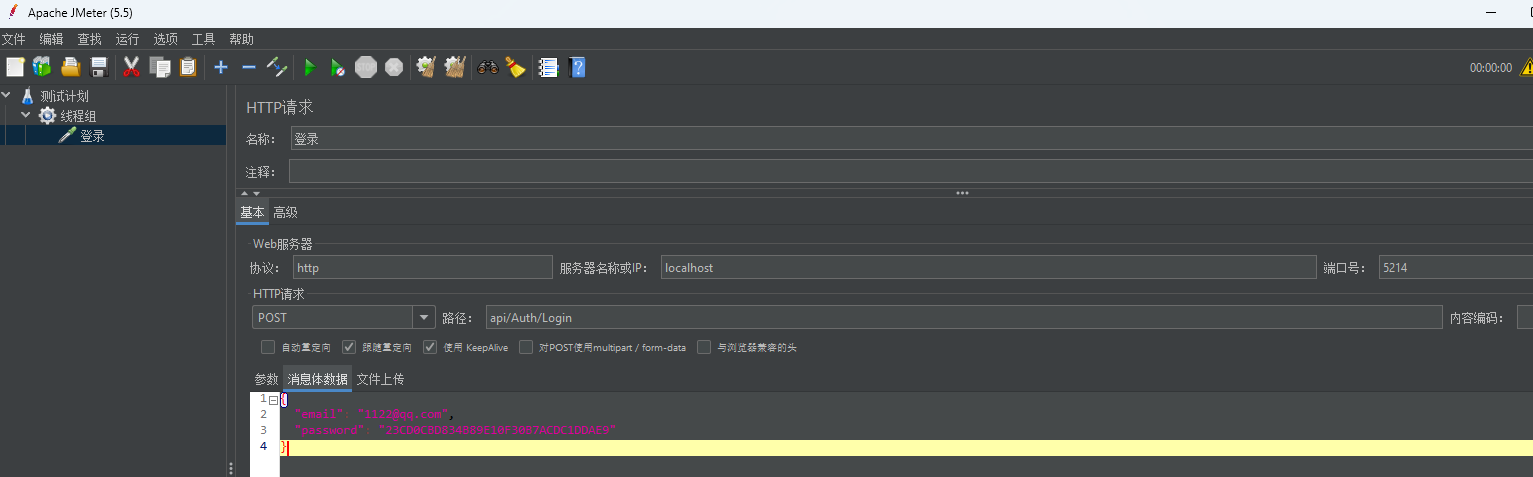Click the warning triangle log indicator

tap(1526, 67)
